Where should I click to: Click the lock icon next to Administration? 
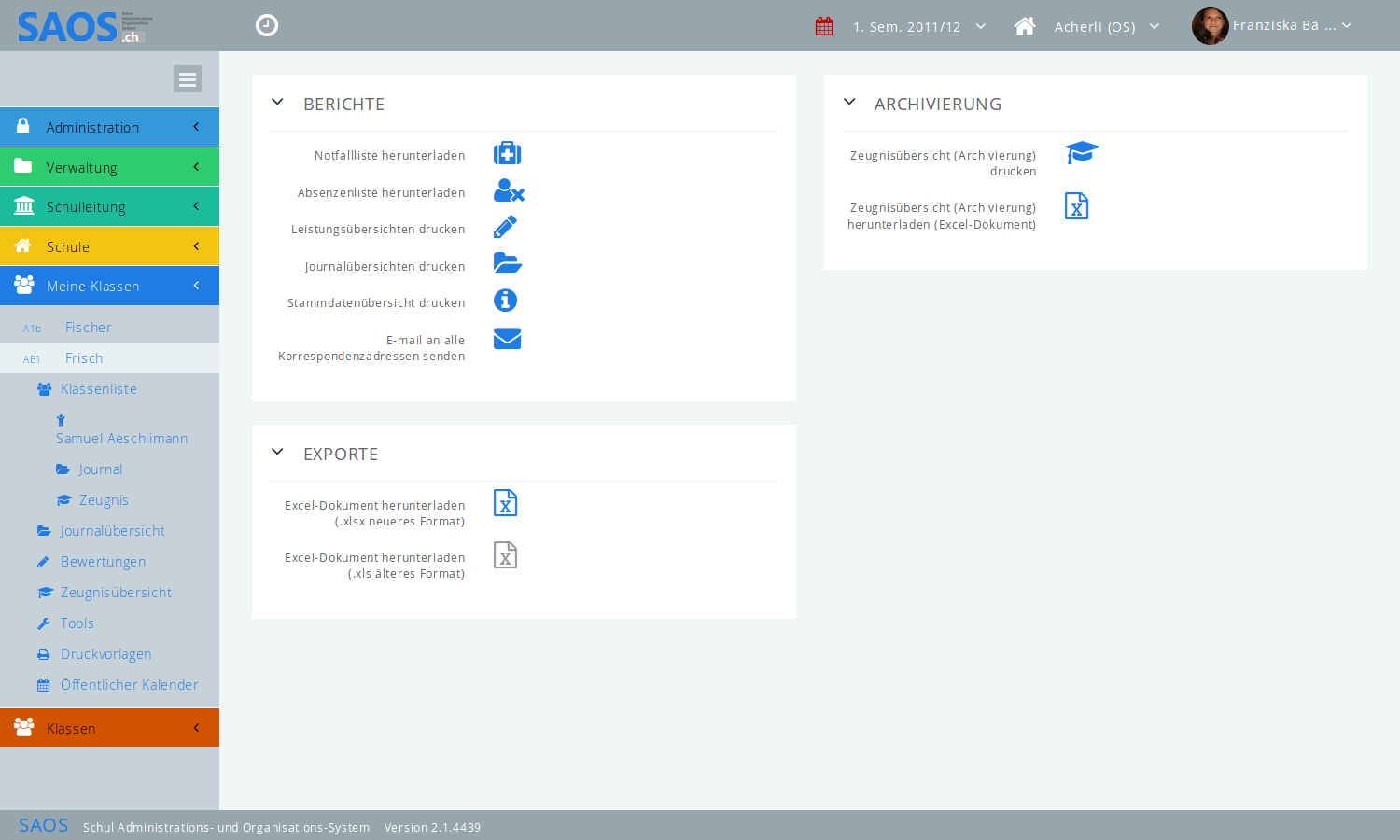tap(22, 126)
